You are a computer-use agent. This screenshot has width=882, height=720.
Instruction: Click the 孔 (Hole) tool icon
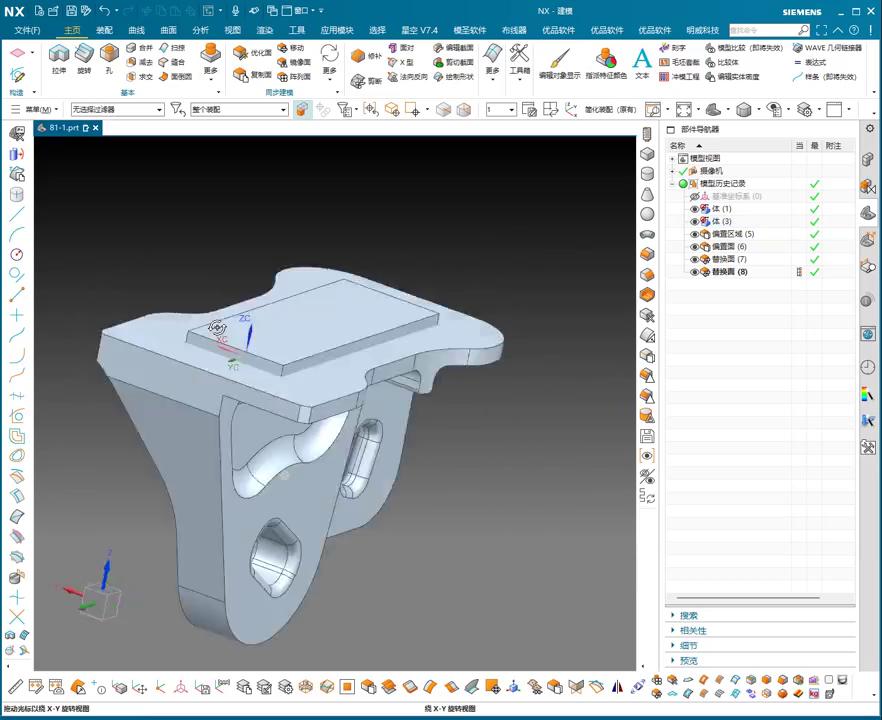tap(109, 54)
